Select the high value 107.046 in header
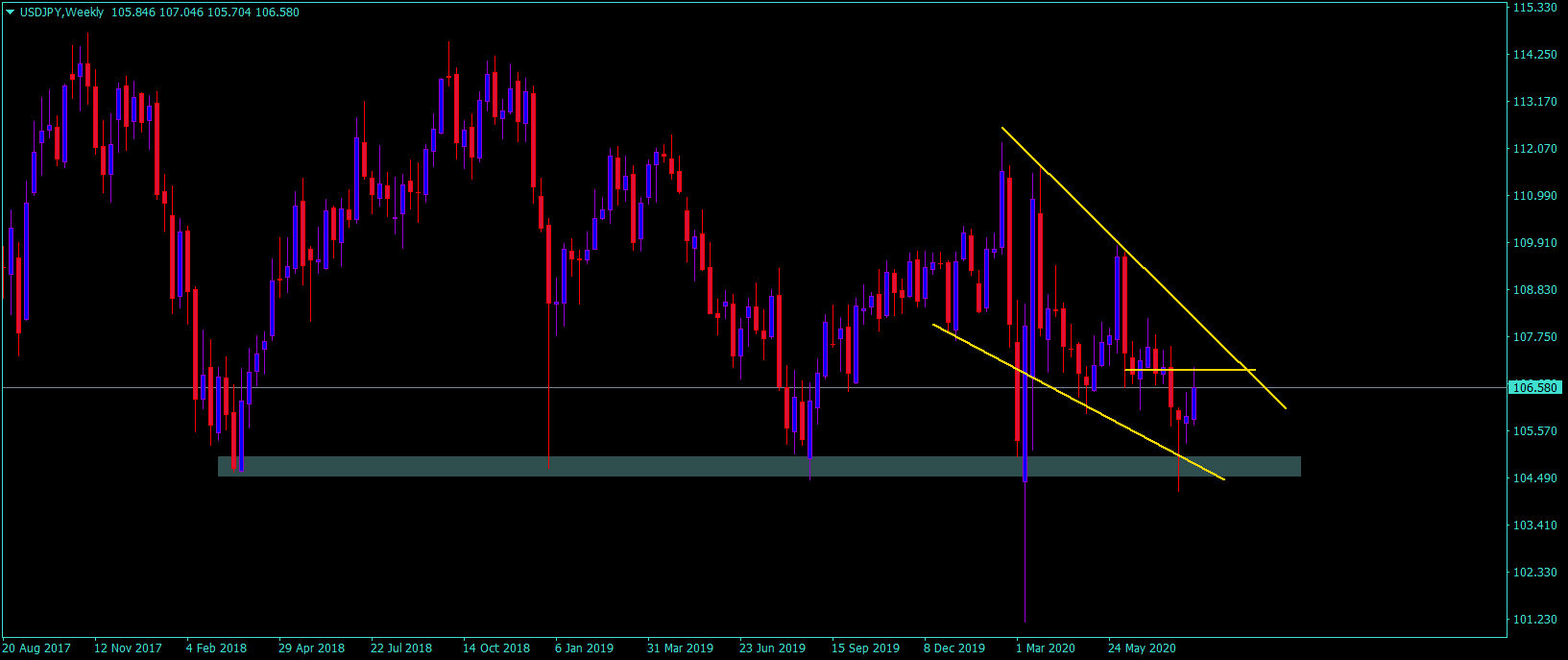Image resolution: width=1568 pixels, height=660 pixels. point(181,12)
